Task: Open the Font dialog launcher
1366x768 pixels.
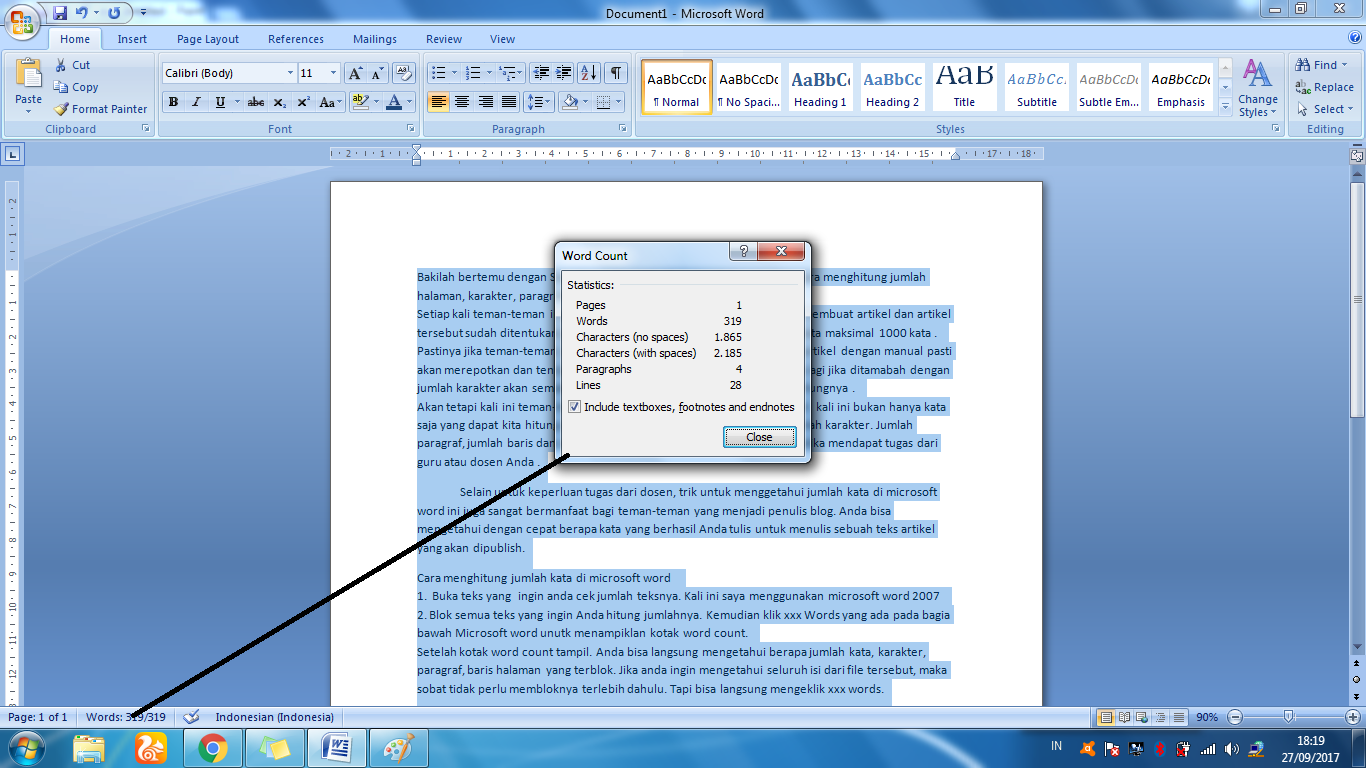Action: [x=410, y=129]
